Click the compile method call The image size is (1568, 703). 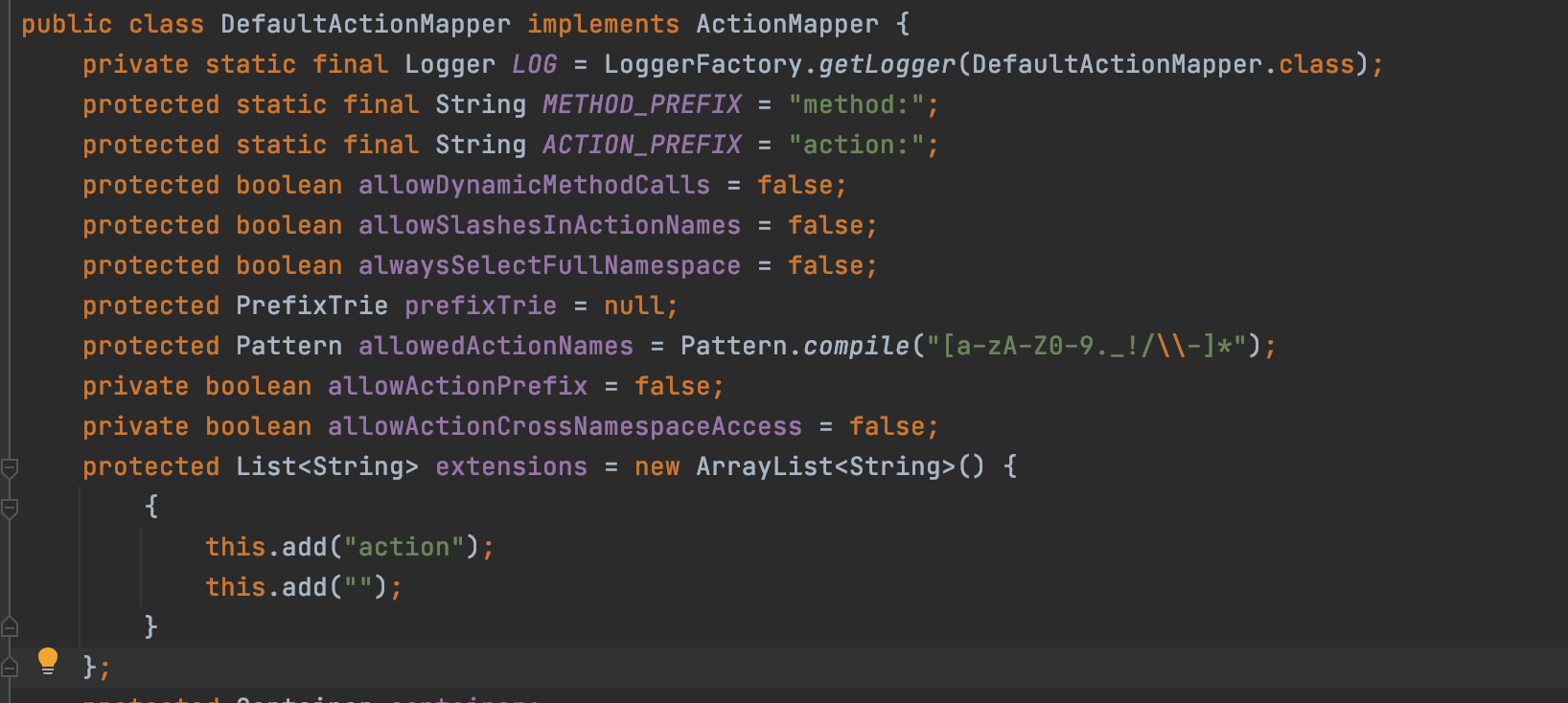point(856,346)
